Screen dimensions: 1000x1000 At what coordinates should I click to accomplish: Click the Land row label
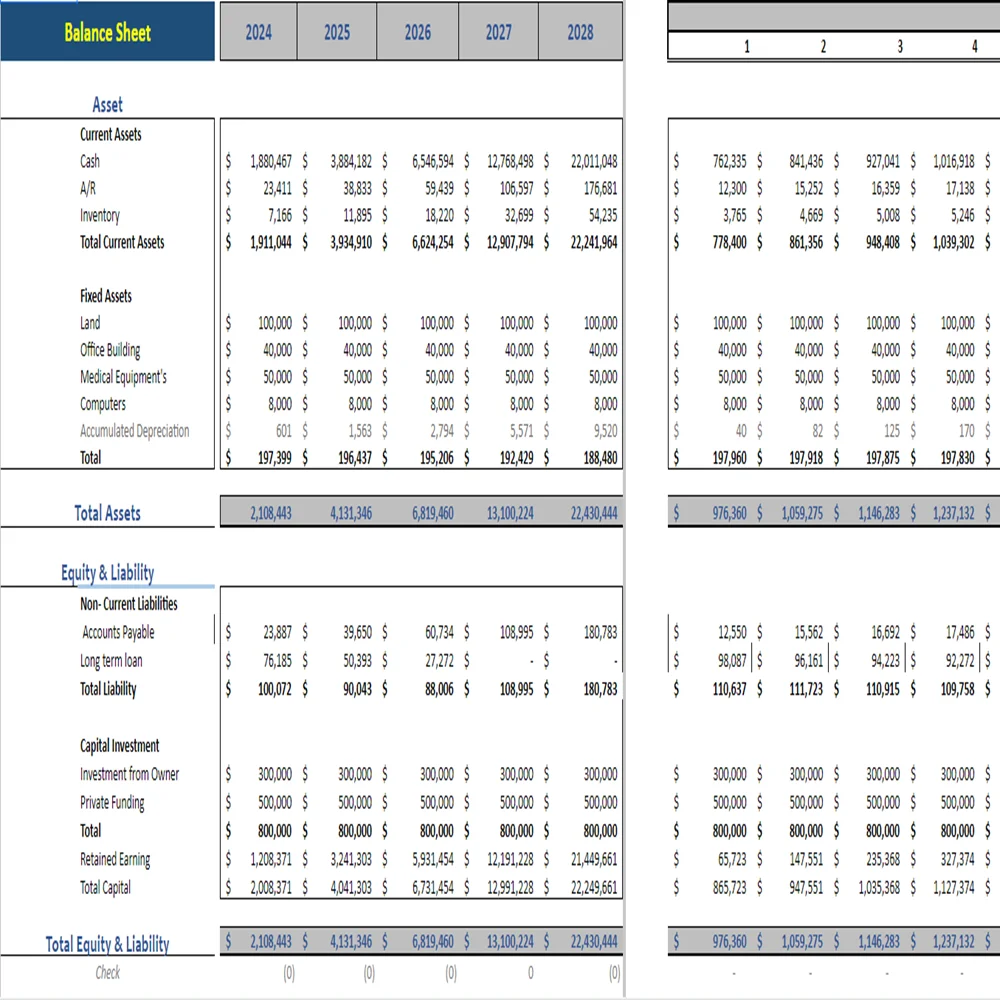point(88,323)
